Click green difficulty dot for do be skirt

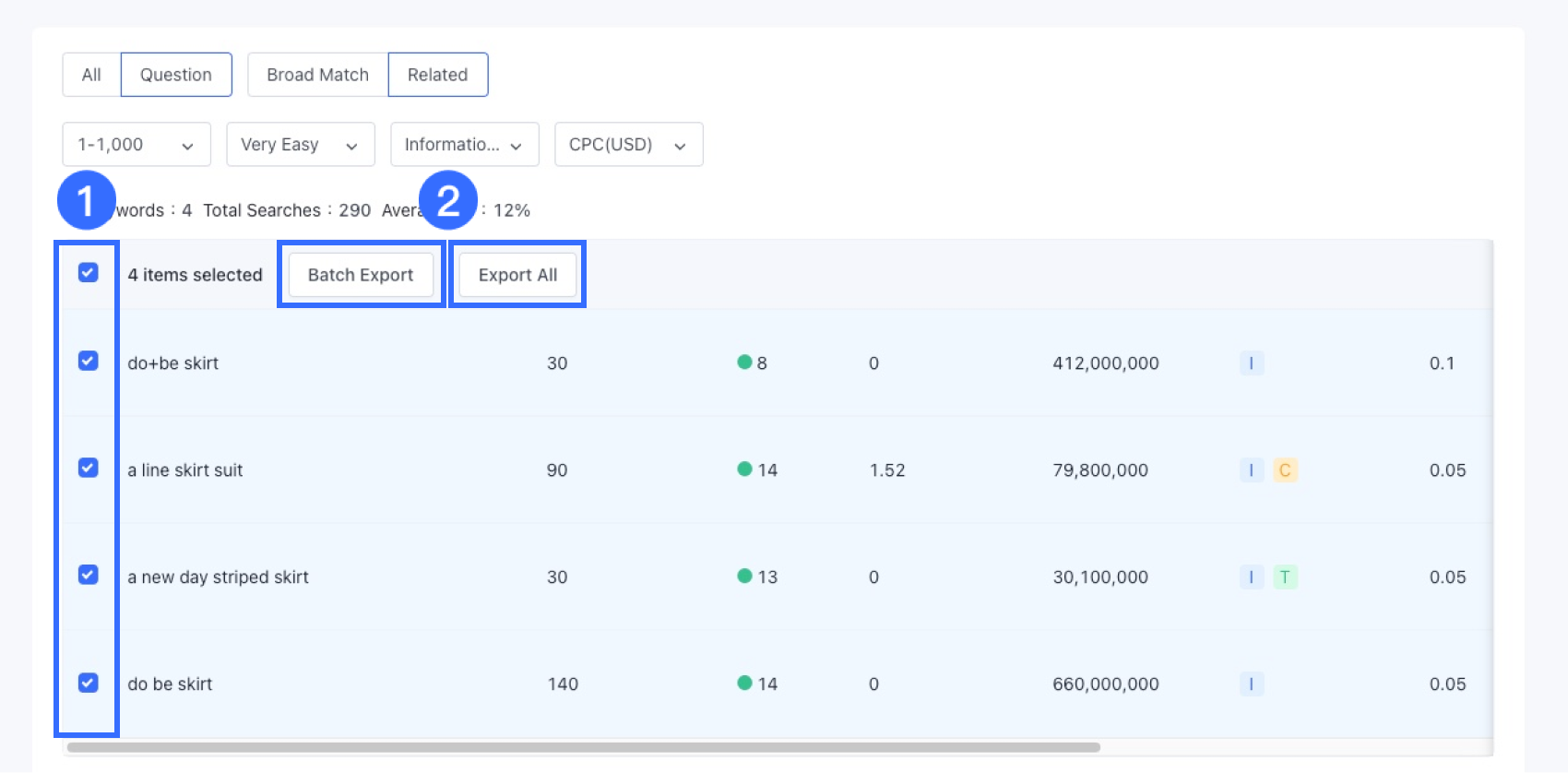coord(744,684)
